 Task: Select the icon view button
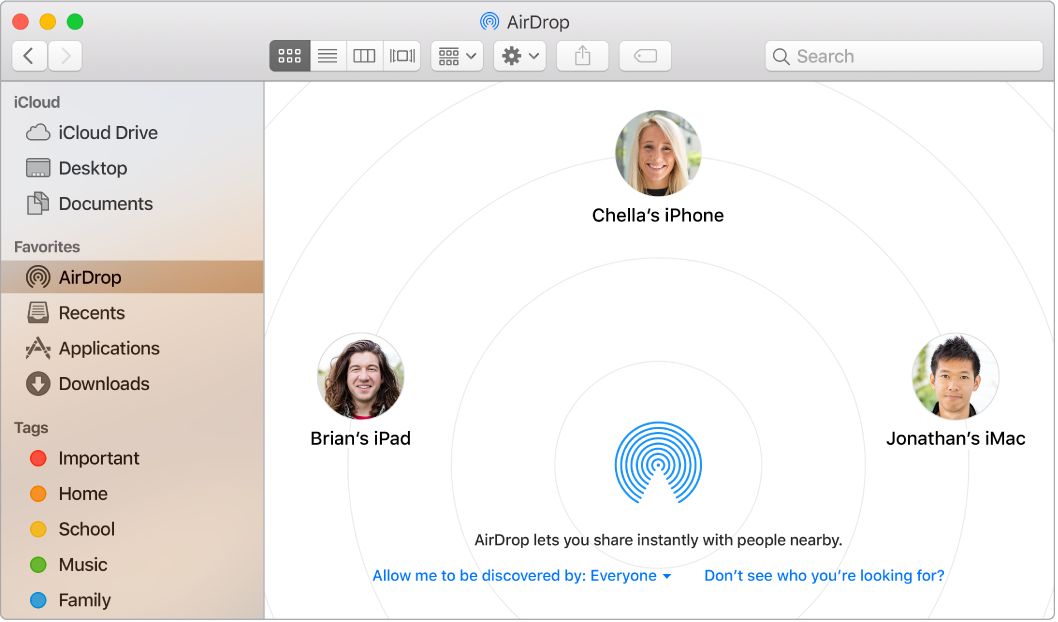(289, 56)
